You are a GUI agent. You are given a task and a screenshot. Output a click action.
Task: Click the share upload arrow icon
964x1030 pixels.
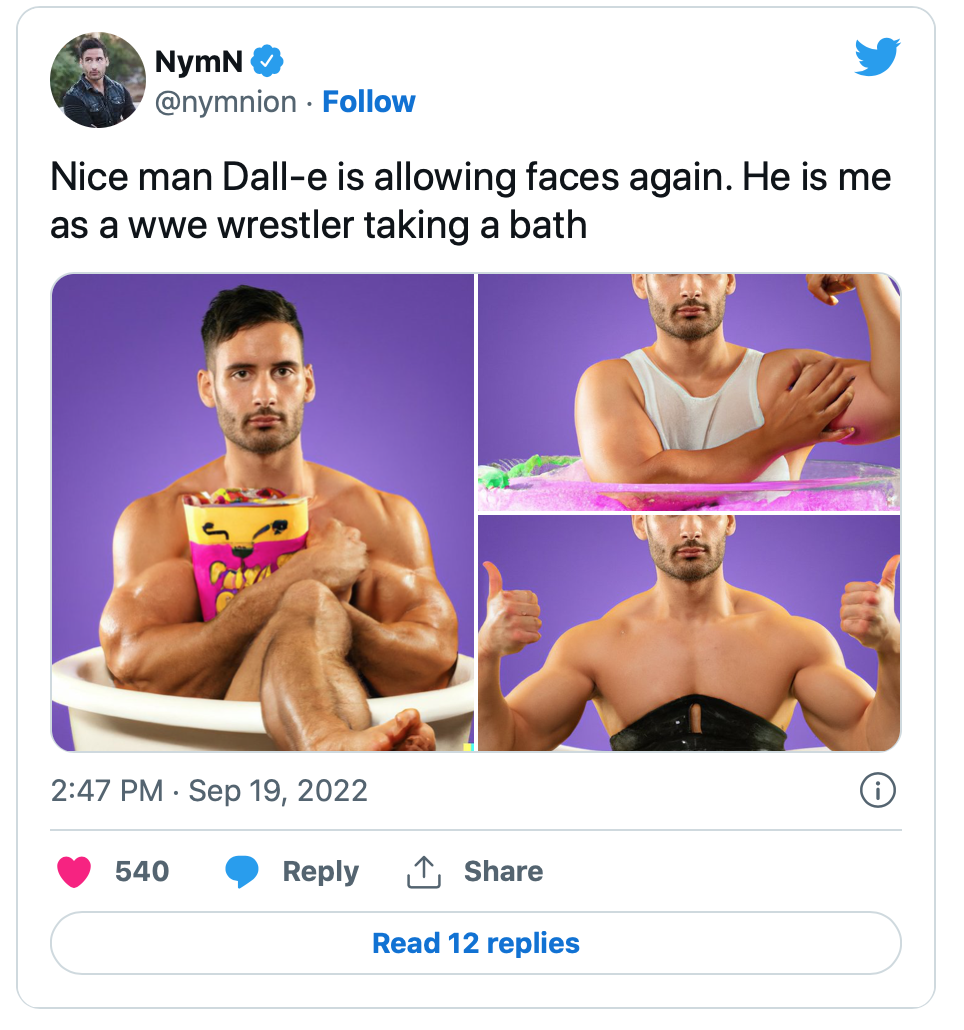pos(424,872)
